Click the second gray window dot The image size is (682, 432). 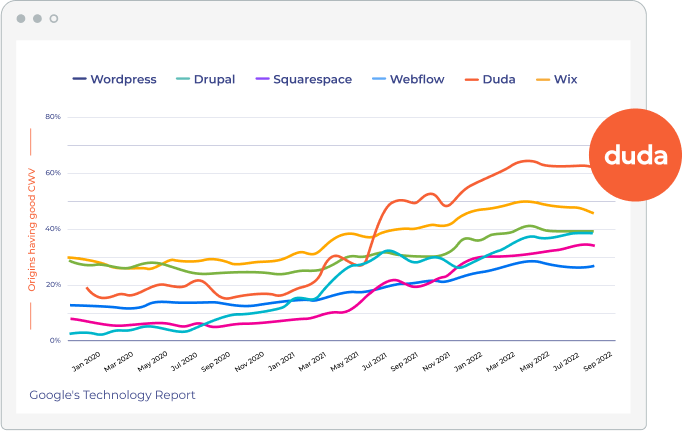[x=37, y=19]
